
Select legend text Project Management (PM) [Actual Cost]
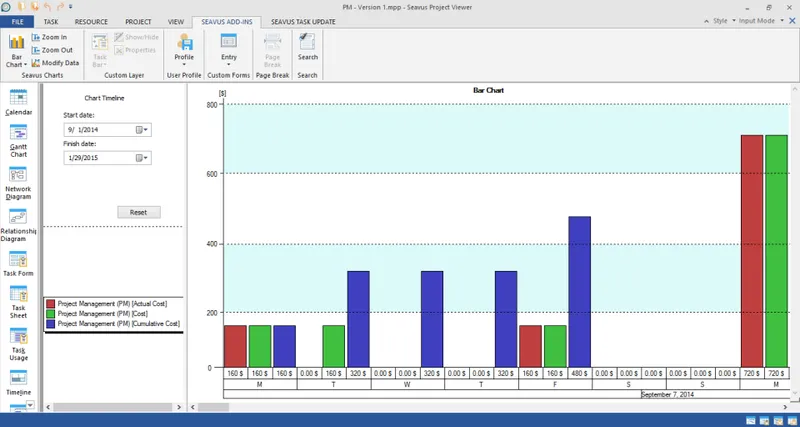[x=112, y=304]
